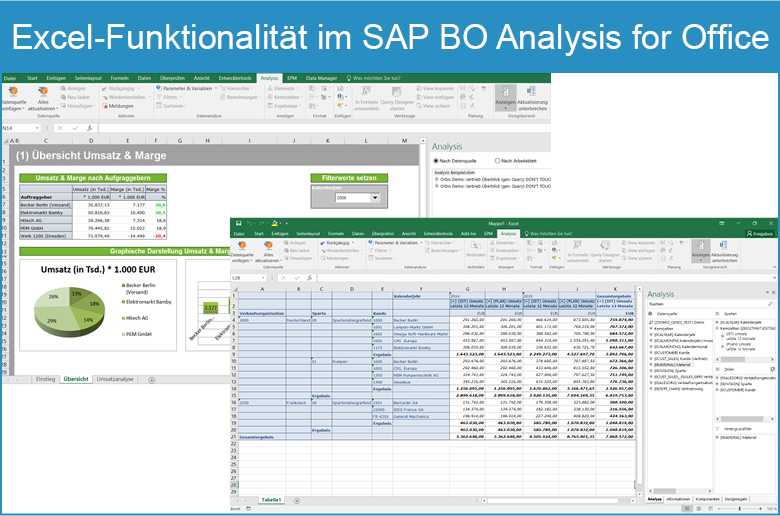Screen dimensions: 780x516
Task: Expand the [0CALYEAR] Kalenderjahr node under Datenquelle
Action: pyautogui.click(x=651, y=334)
